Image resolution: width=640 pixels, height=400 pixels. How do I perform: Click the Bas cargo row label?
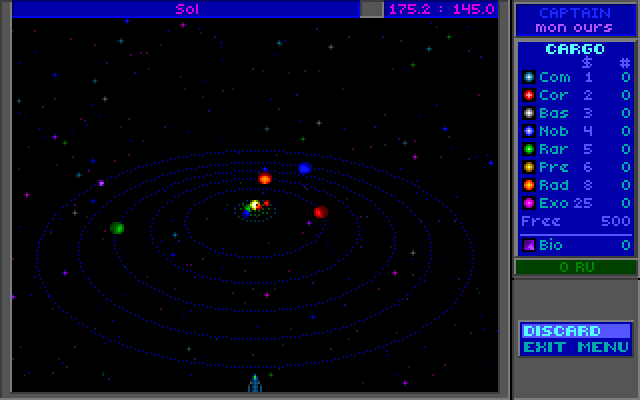coord(554,113)
